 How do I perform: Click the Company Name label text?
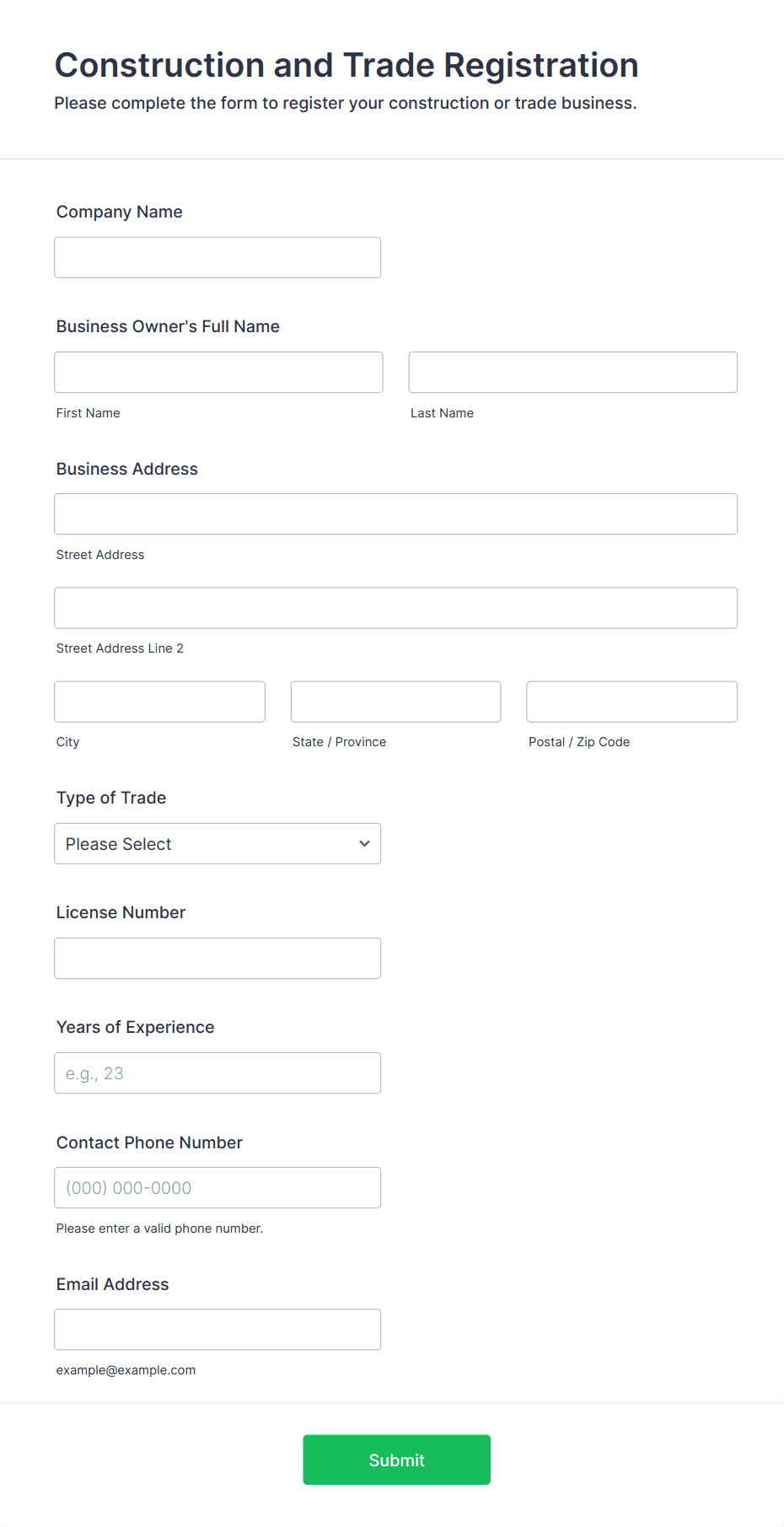point(120,212)
